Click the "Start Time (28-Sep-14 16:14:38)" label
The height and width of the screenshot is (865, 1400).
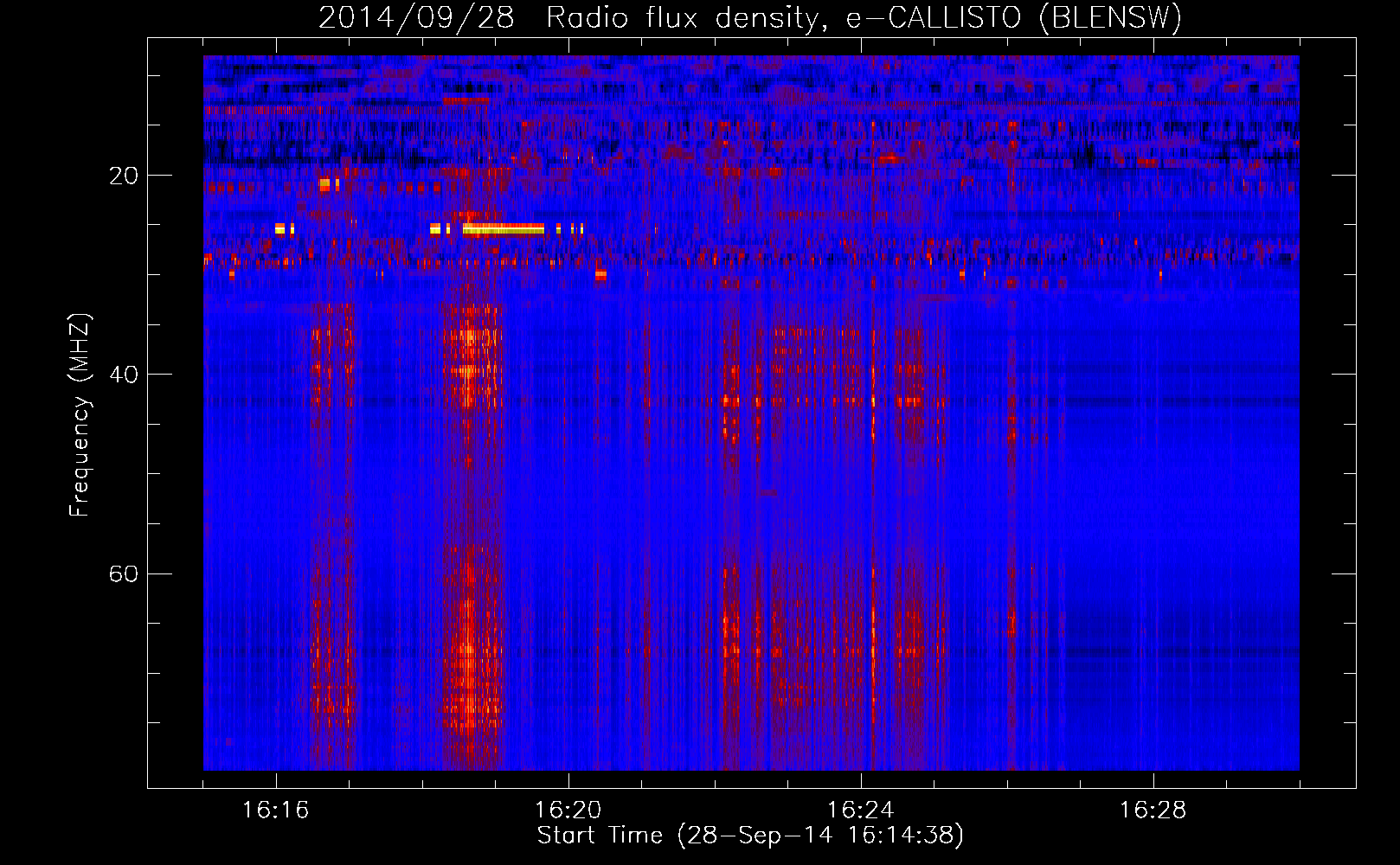750,836
